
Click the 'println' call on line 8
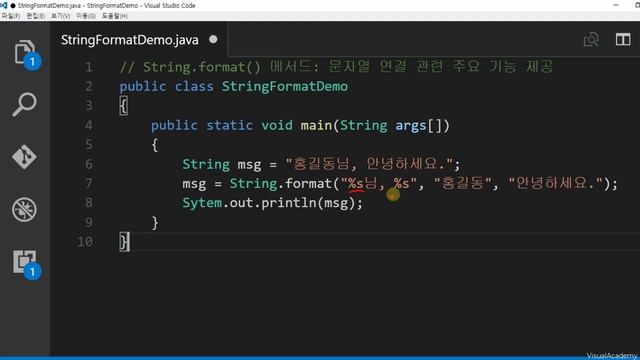click(289, 203)
